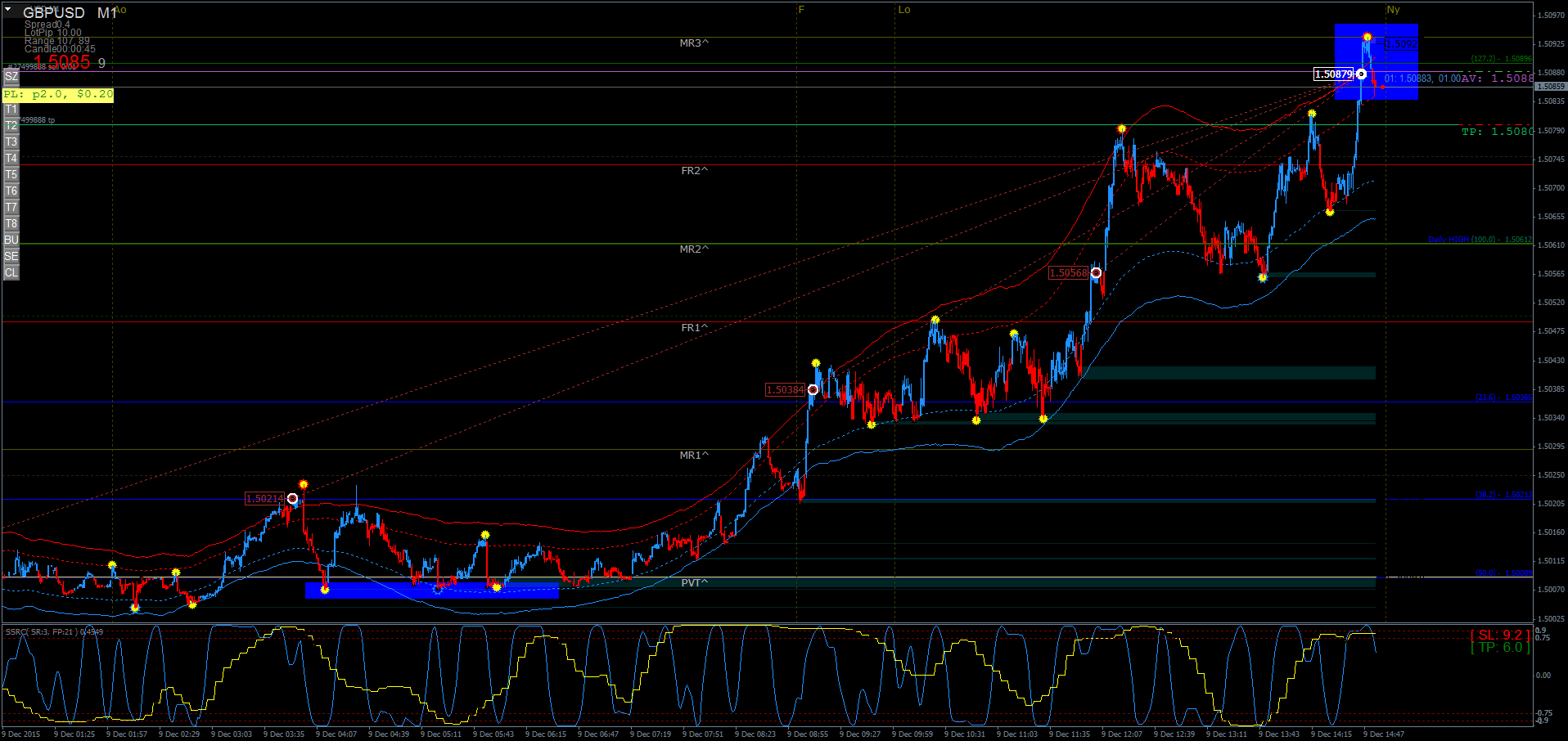Open the chart corner dropdown triangle
Screen dimensions: 1568x741
(8, 10)
